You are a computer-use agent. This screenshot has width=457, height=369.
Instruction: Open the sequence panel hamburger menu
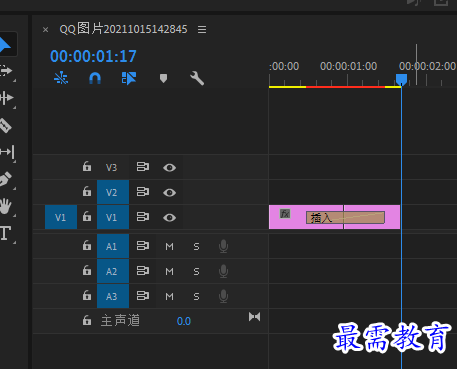pyautogui.click(x=202, y=30)
